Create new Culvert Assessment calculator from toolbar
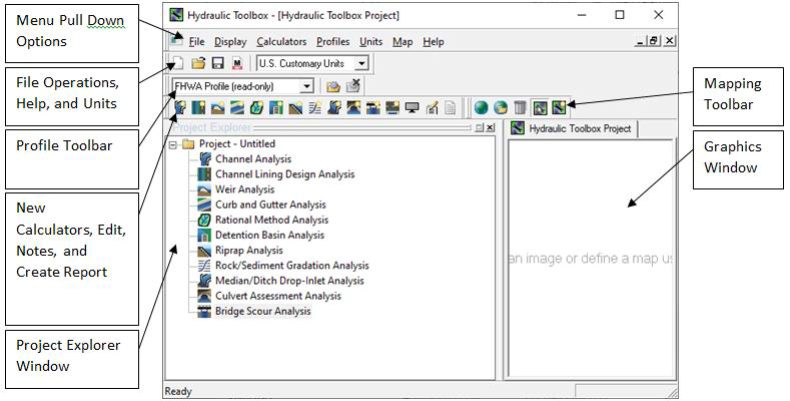The height and width of the screenshot is (401, 790). tap(353, 107)
